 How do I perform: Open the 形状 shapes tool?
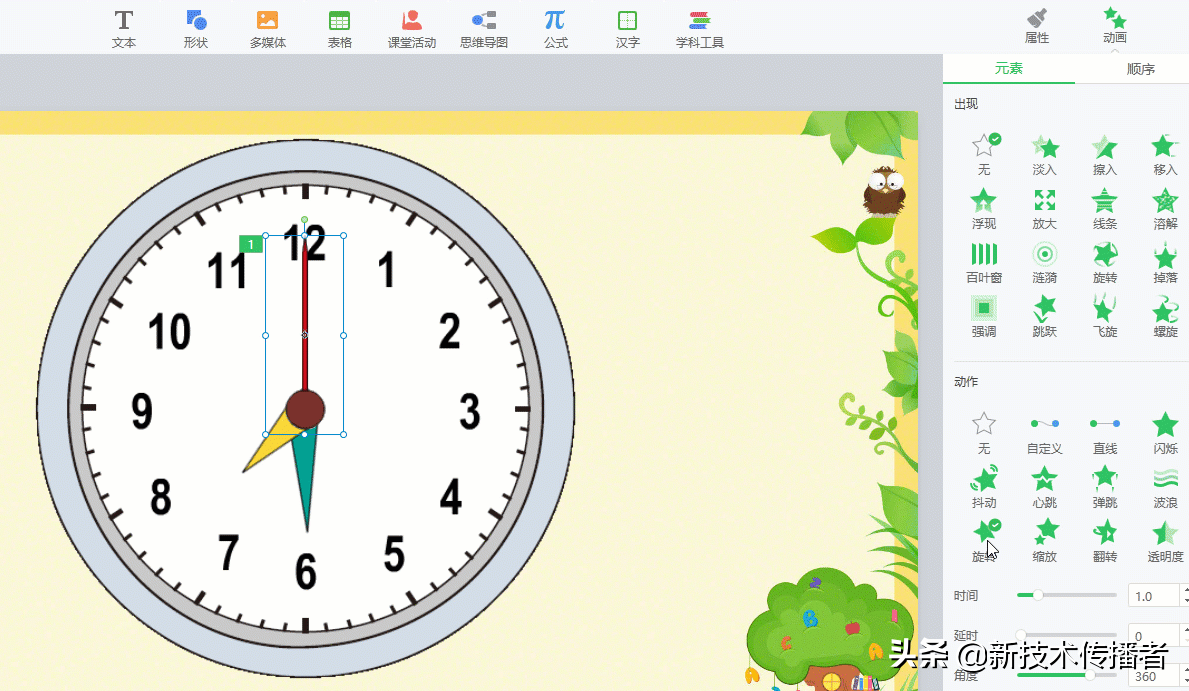196,29
